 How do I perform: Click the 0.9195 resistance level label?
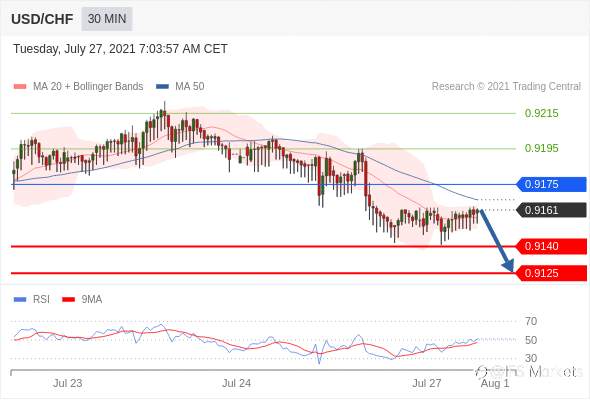point(541,148)
